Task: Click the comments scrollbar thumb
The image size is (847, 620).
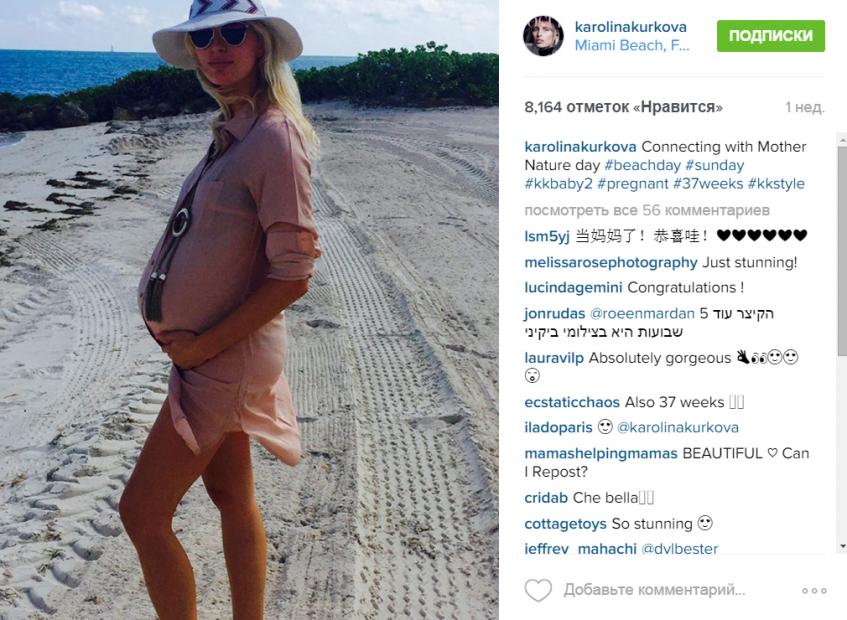Action: (842, 251)
